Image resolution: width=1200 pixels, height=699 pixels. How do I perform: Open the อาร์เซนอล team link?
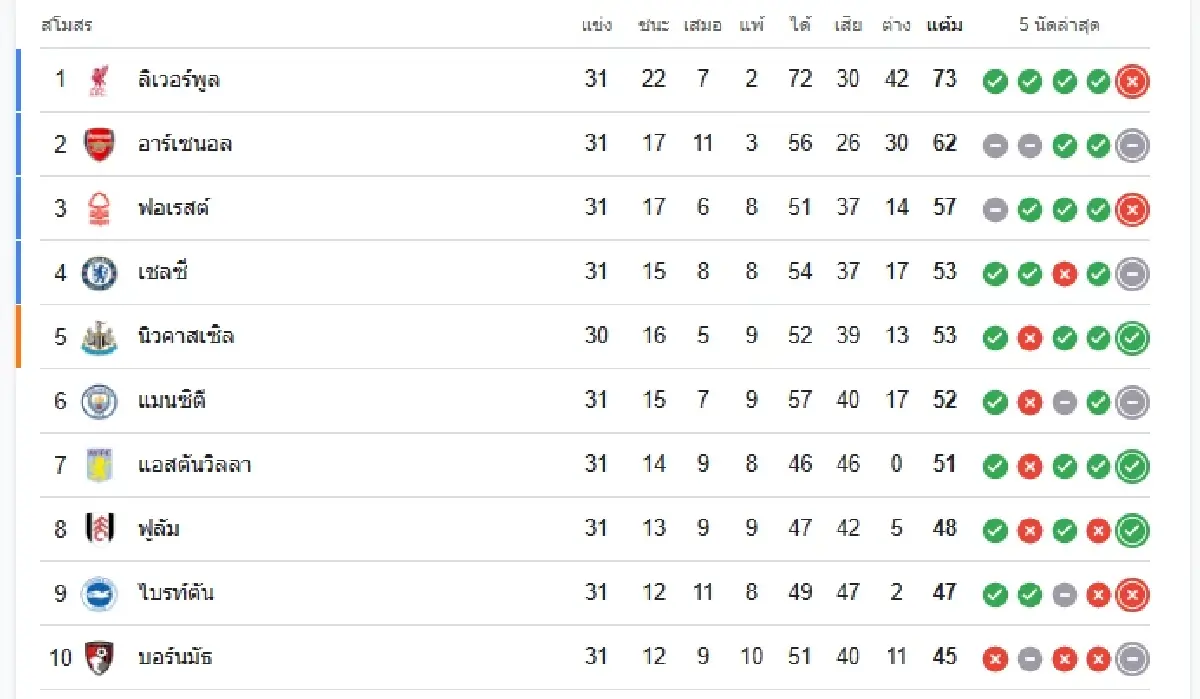(185, 144)
